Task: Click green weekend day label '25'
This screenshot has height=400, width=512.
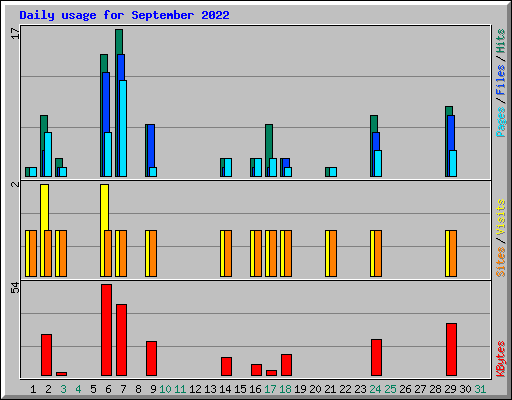Action: pyautogui.click(x=390, y=389)
